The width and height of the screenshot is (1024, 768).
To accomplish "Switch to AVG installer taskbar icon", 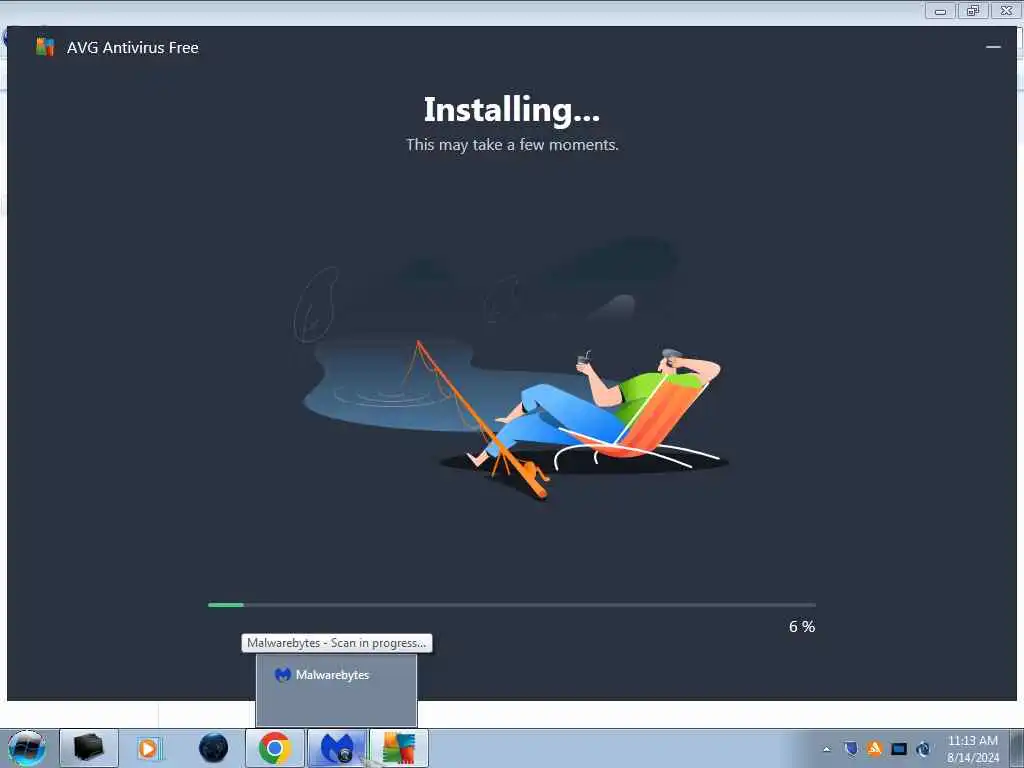I will [x=399, y=748].
